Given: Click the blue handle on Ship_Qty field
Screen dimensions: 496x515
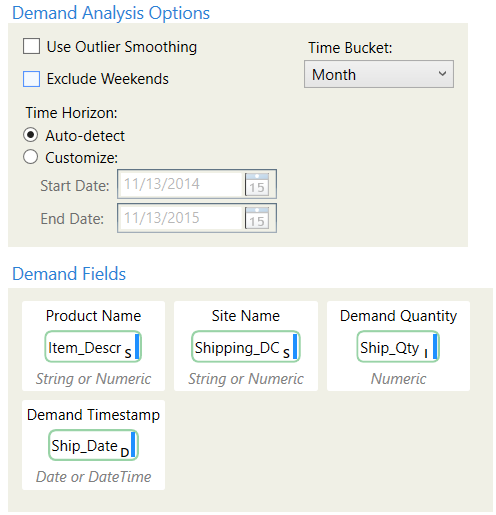Looking at the screenshot, I should 435,347.
